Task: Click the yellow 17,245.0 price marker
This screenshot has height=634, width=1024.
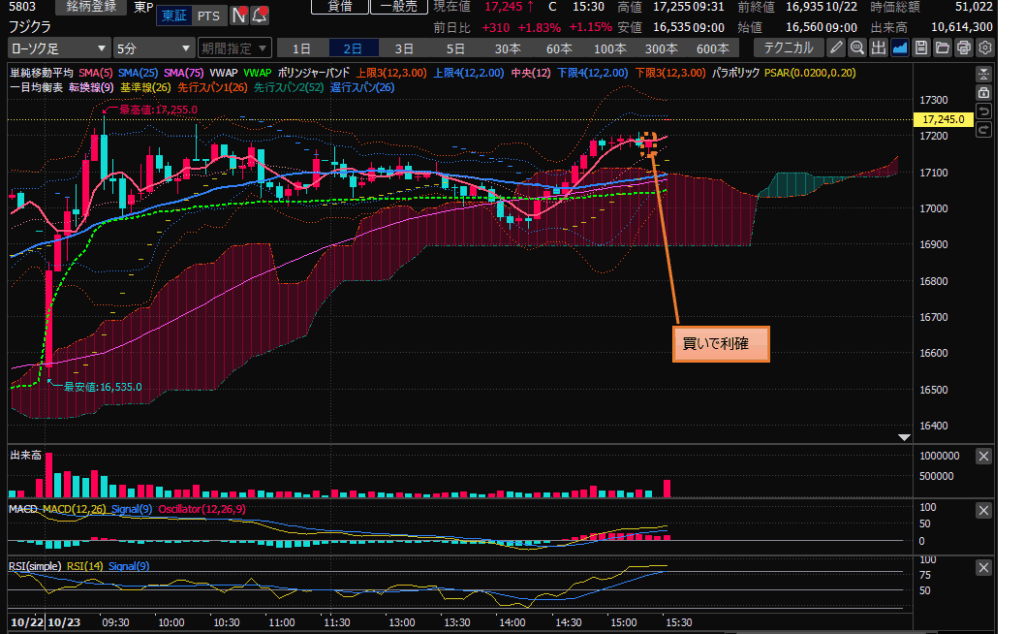Action: [x=944, y=119]
